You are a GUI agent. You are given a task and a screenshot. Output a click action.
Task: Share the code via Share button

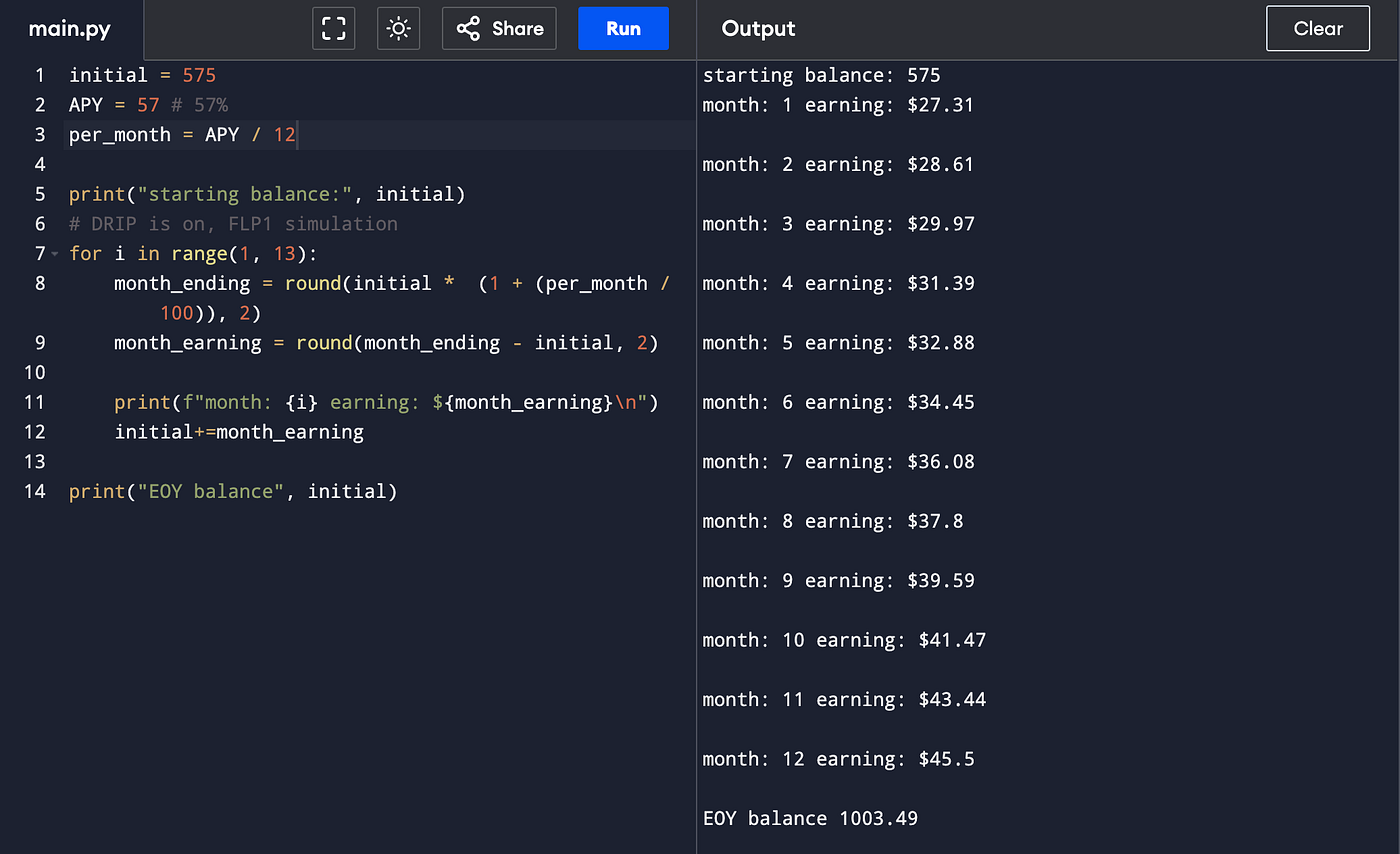coord(499,28)
